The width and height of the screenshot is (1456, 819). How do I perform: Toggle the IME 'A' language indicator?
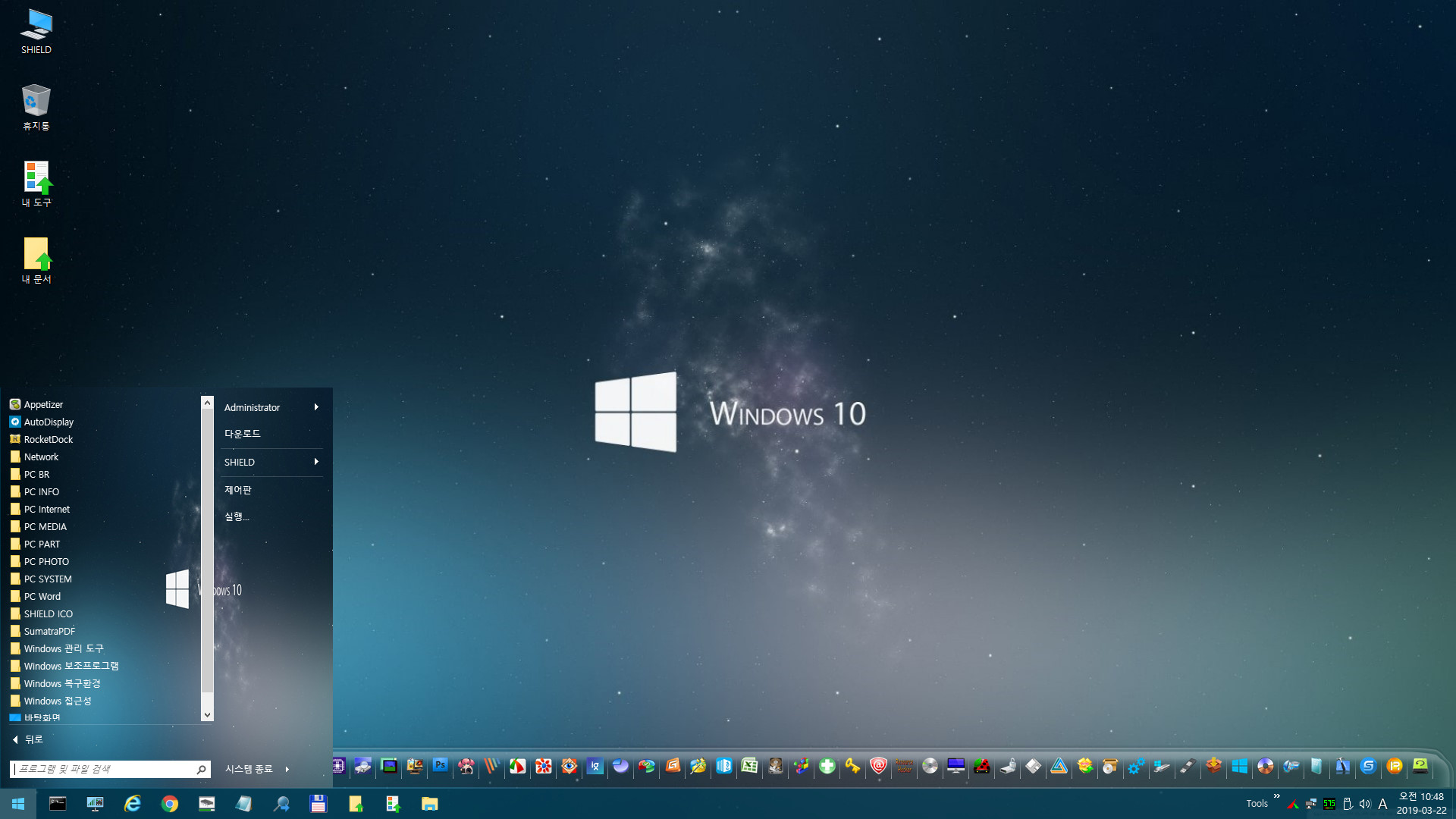click(x=1382, y=804)
